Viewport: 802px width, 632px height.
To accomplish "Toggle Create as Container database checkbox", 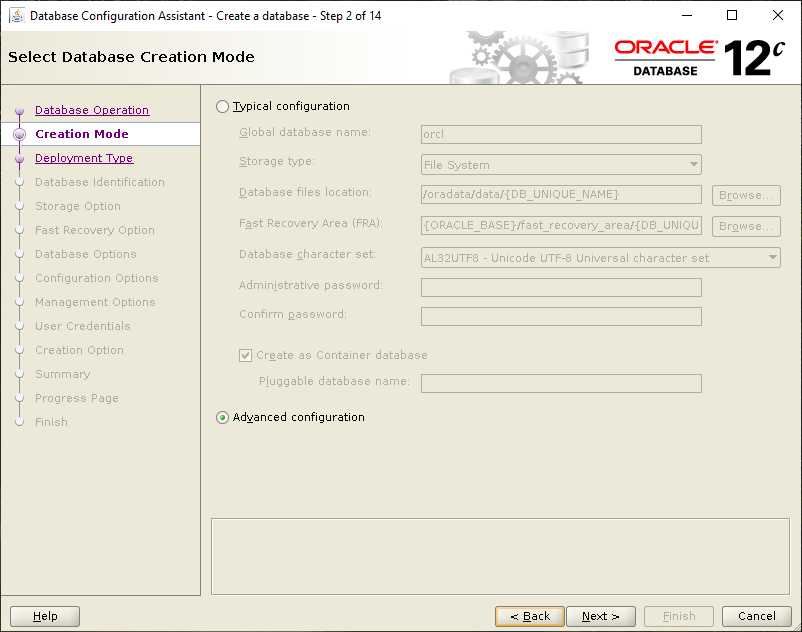I will pos(246,355).
